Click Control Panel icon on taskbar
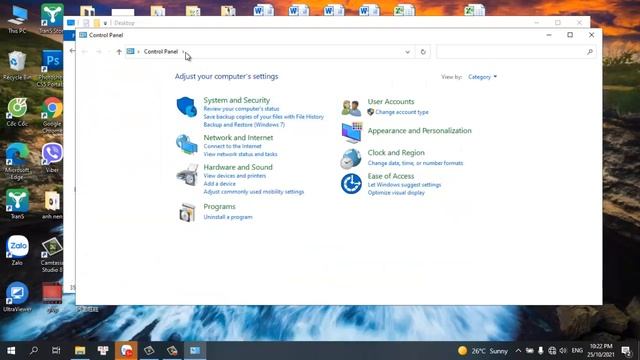This screenshot has width=640, height=360. [195, 351]
